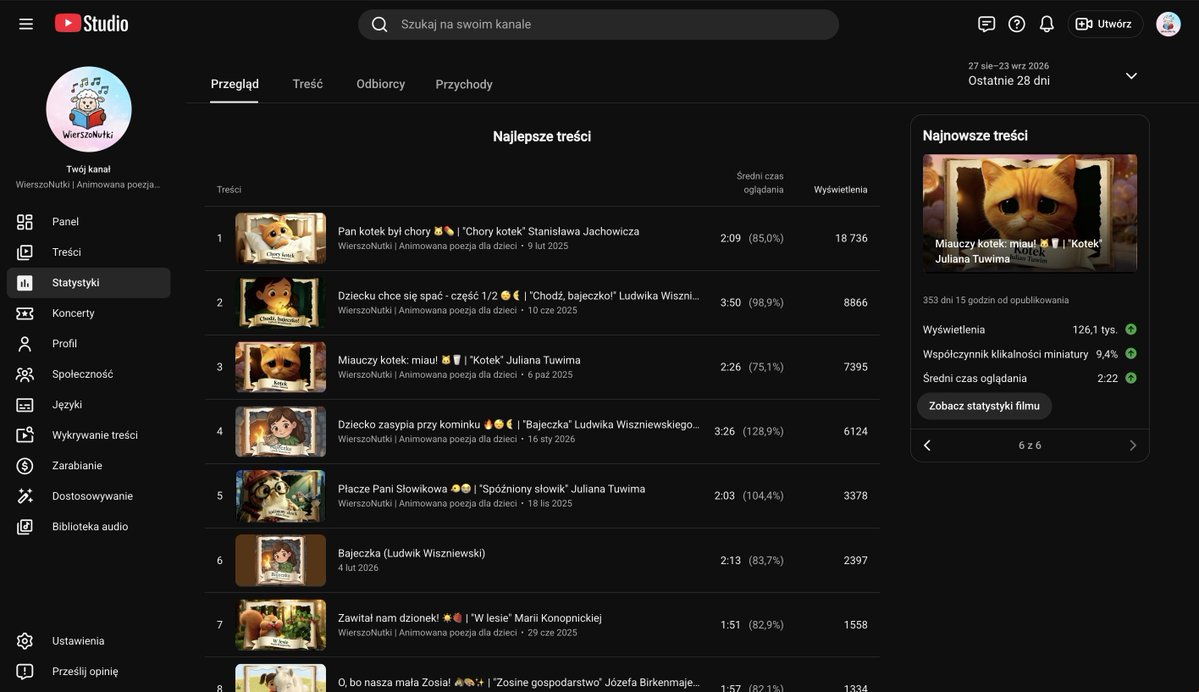Click Wyświetlenia 126,1 tys. green arrow
The image size is (1199, 692).
[1131, 330]
